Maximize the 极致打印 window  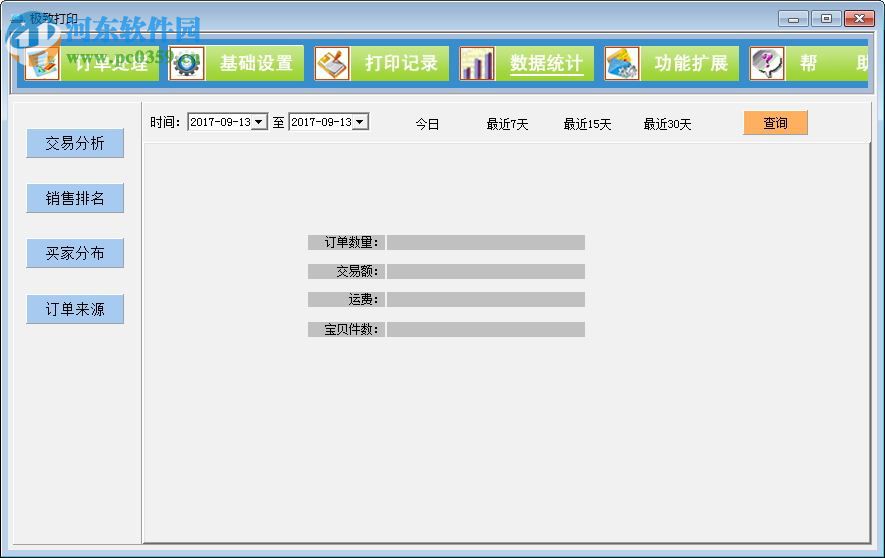coord(826,19)
